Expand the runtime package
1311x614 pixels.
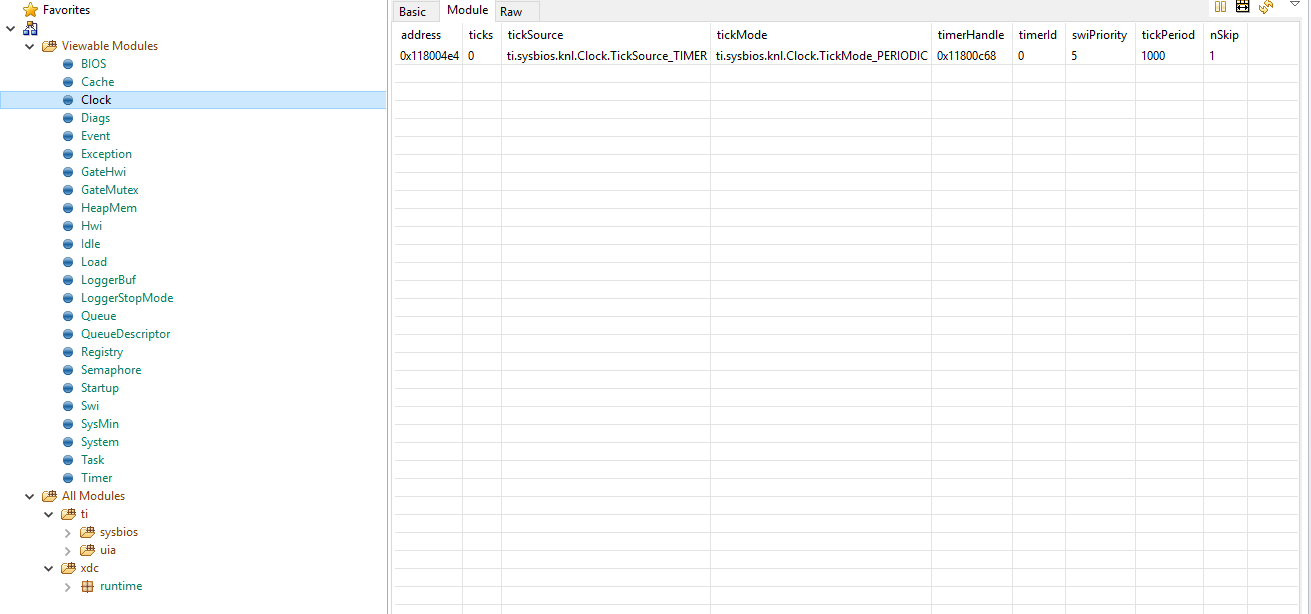68,586
